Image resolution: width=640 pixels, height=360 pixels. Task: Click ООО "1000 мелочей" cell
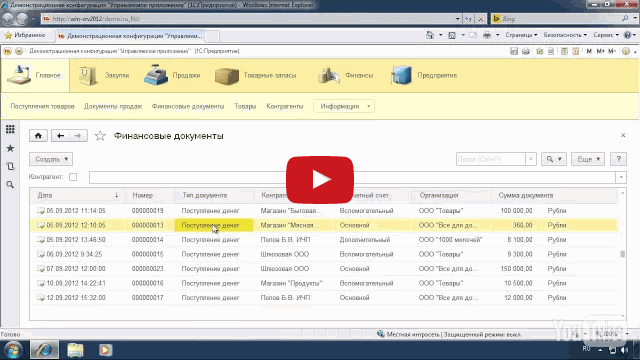pos(450,240)
